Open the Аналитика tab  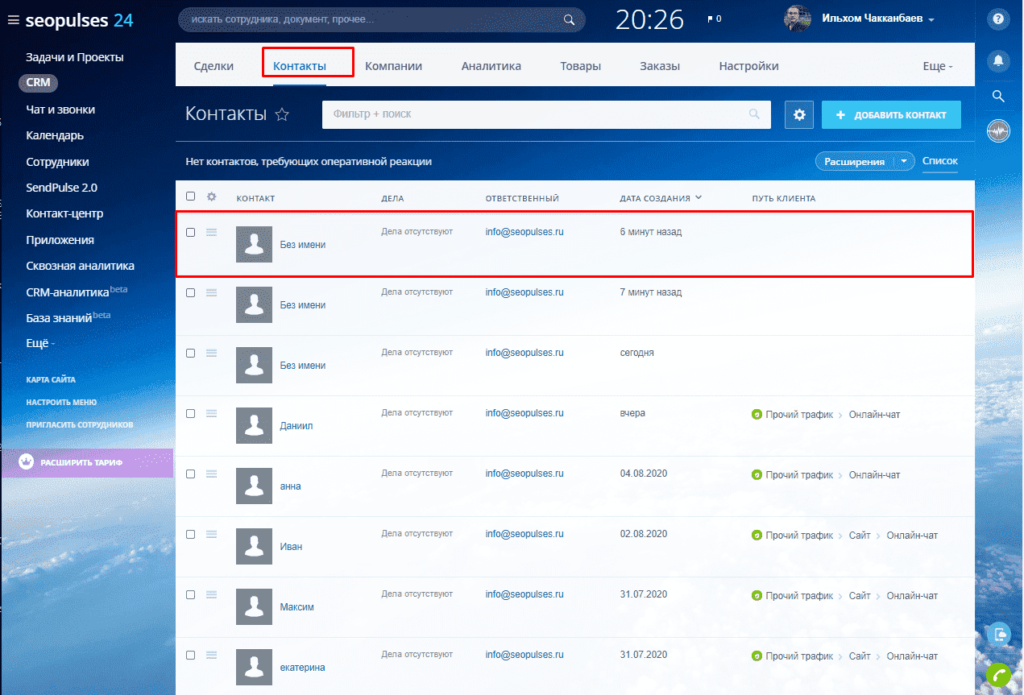(491, 66)
